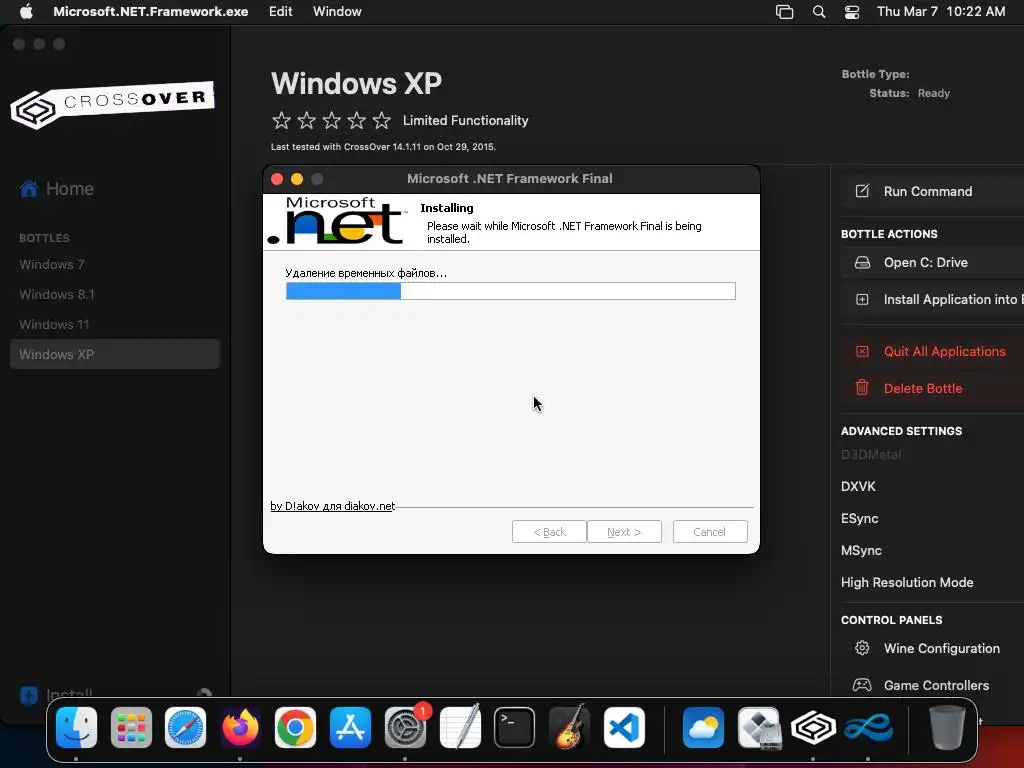
Task: Open Stage Manager icon in menu bar
Action: (x=784, y=12)
